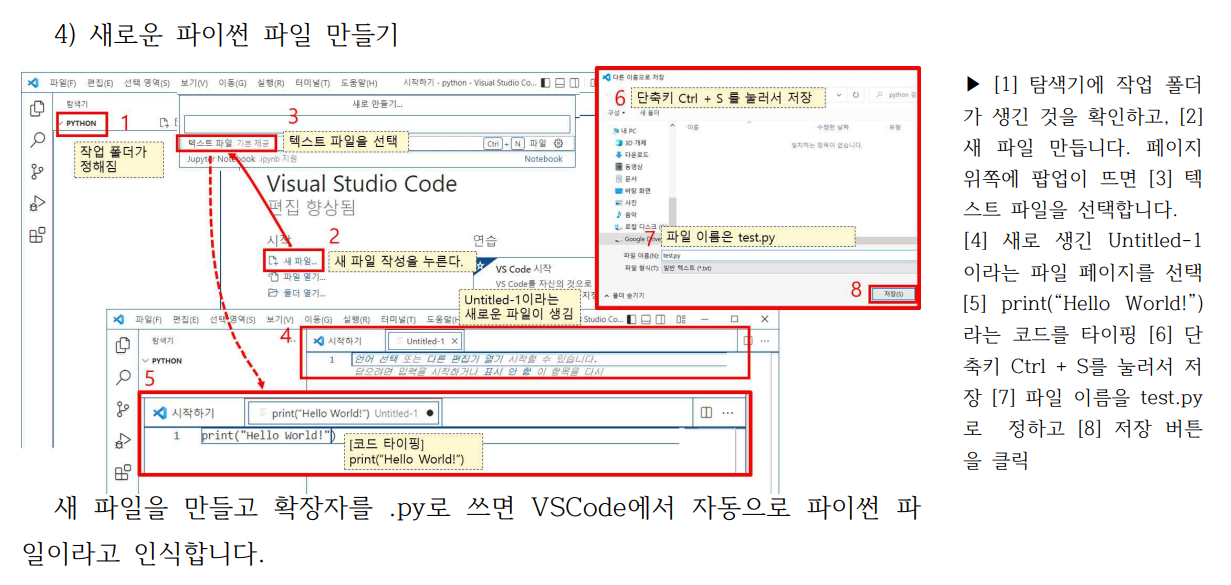Image resolution: width=1231 pixels, height=585 pixels.
Task: Close the Untitled-1 tab
Action: coord(455,341)
